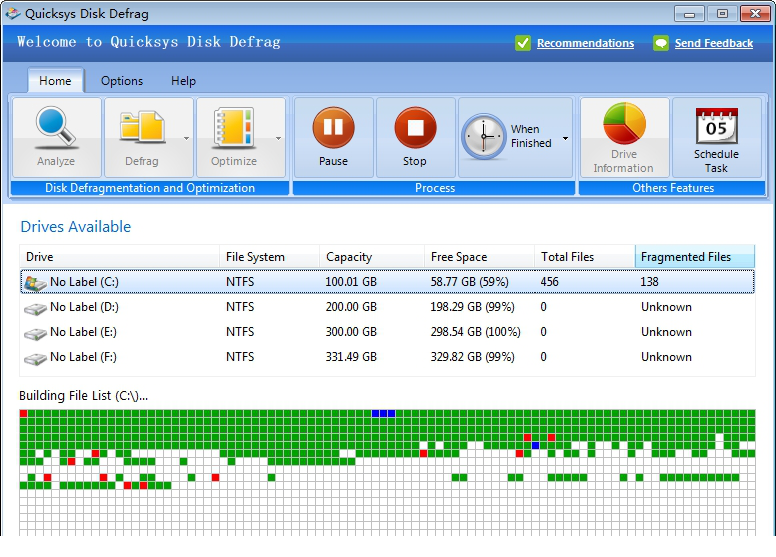This screenshot has width=776, height=557.
Task: Click the Quicksys app icon in title bar
Action: click(x=13, y=14)
